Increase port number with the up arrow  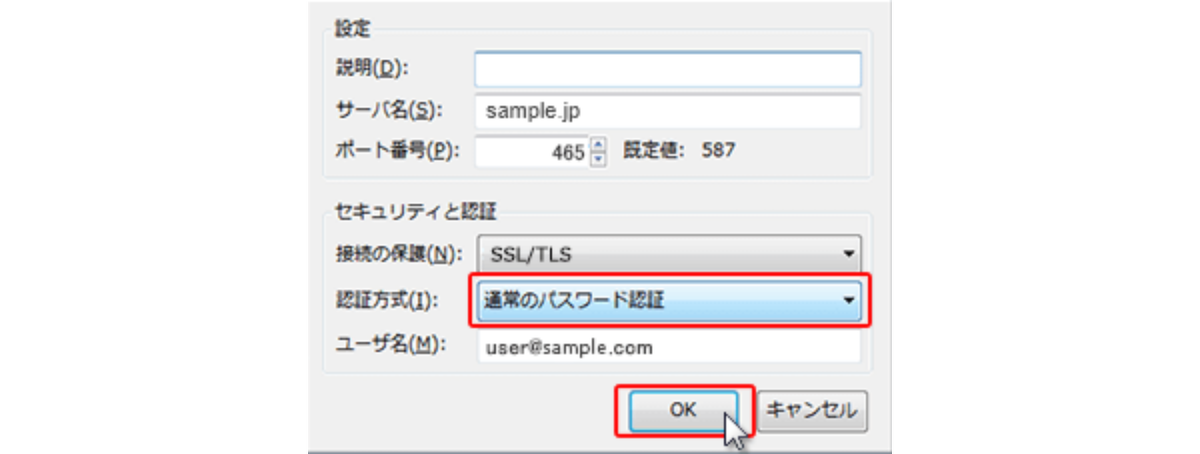598,146
